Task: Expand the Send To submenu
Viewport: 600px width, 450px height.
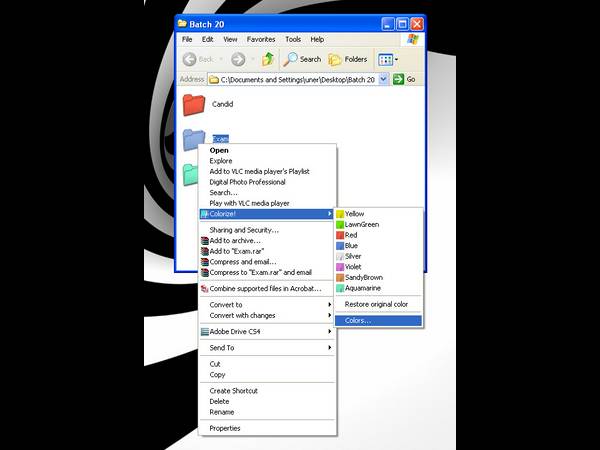Action: [222, 348]
